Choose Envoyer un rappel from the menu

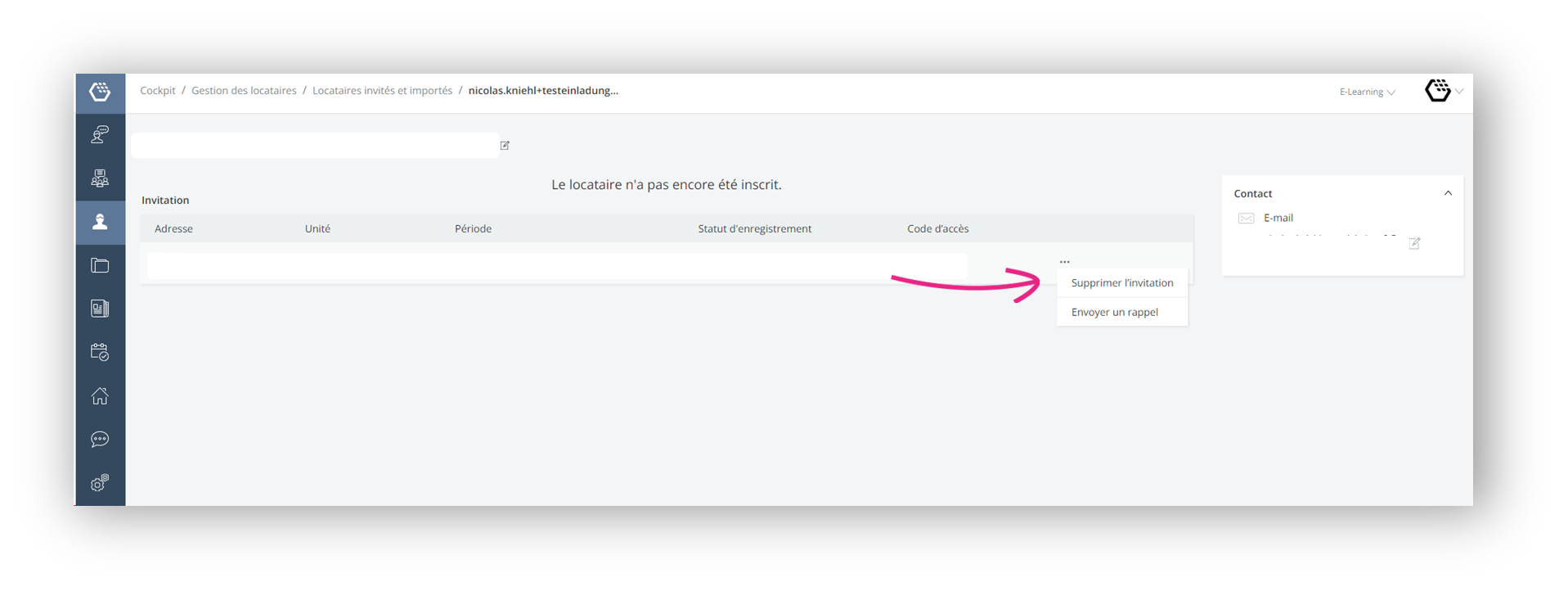tap(1122, 312)
